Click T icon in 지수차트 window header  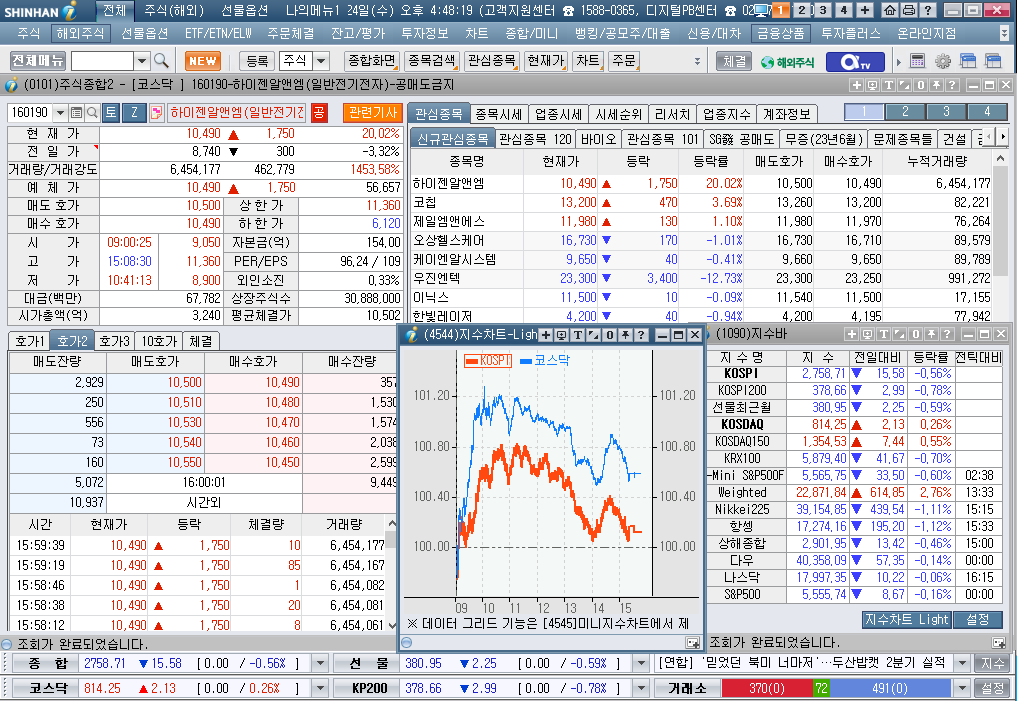click(577, 335)
